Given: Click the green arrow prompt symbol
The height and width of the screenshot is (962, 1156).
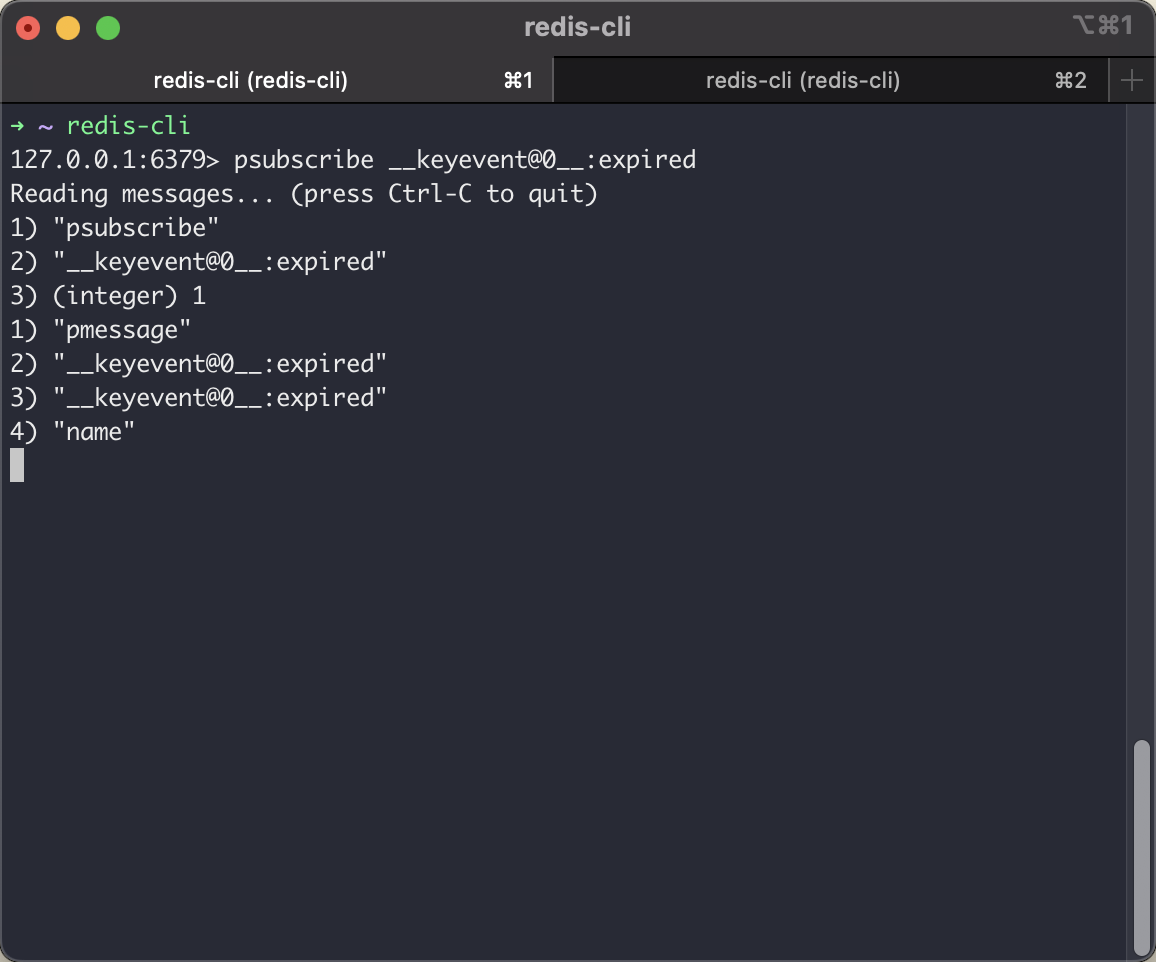Looking at the screenshot, I should 18,126.
